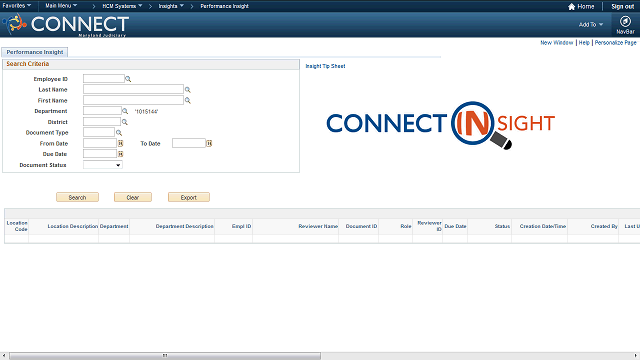Click the First Name lookup magnifier icon
This screenshot has height=360, width=640.
[188, 100]
